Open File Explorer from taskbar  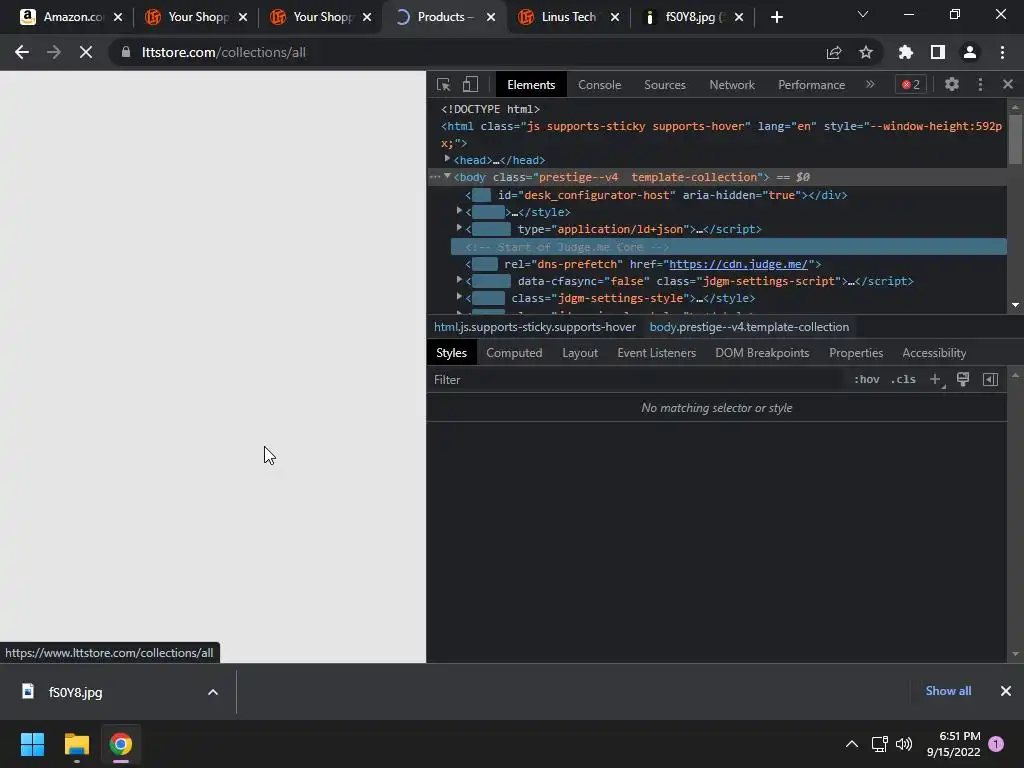pos(76,744)
